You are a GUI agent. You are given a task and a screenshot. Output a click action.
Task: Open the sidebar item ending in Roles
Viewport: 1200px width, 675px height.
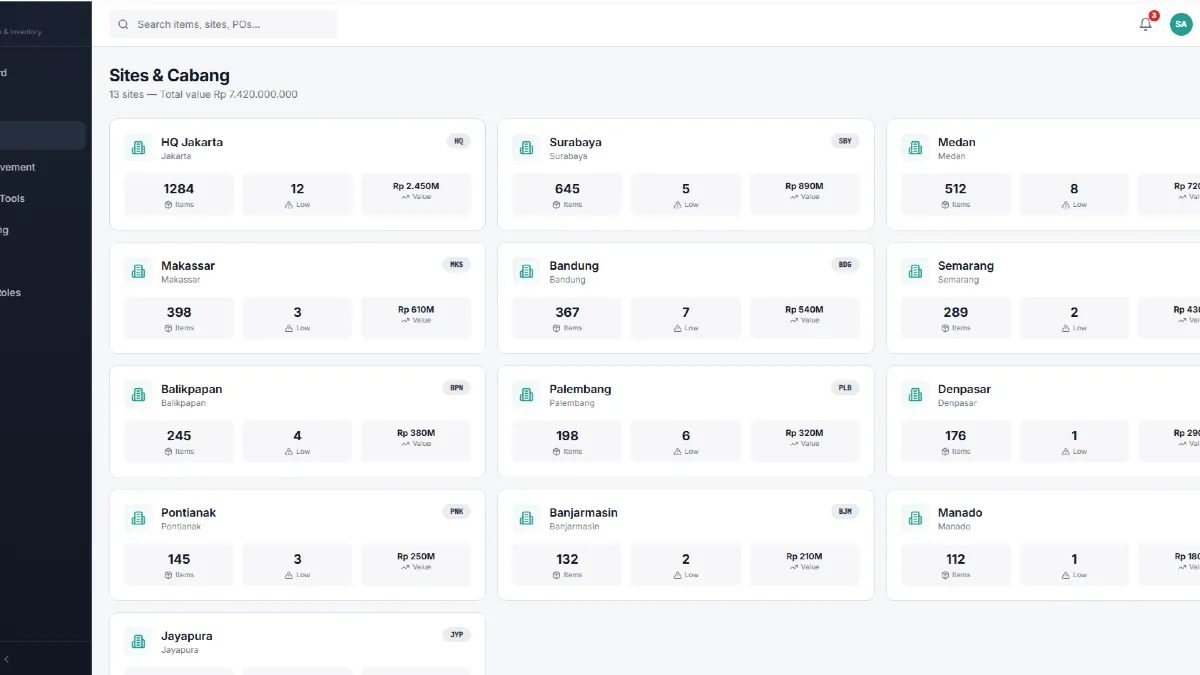(42, 293)
